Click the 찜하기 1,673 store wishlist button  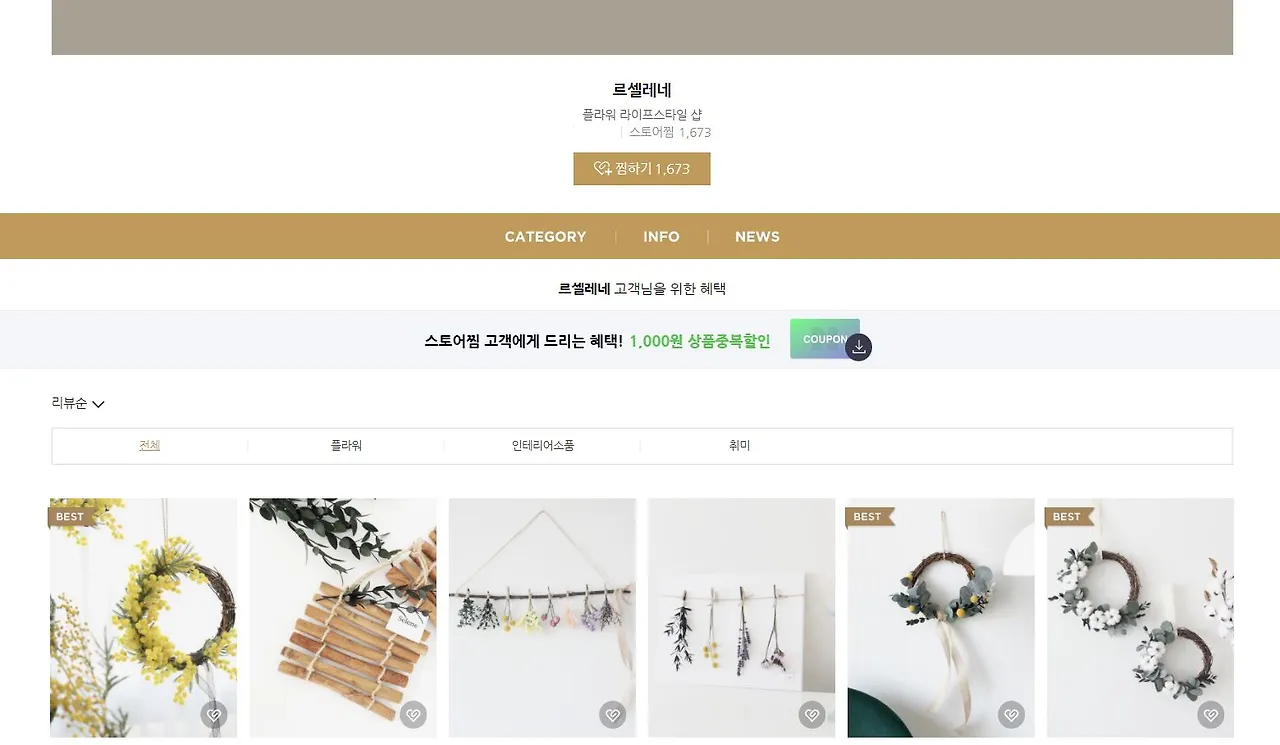pyautogui.click(x=642, y=169)
